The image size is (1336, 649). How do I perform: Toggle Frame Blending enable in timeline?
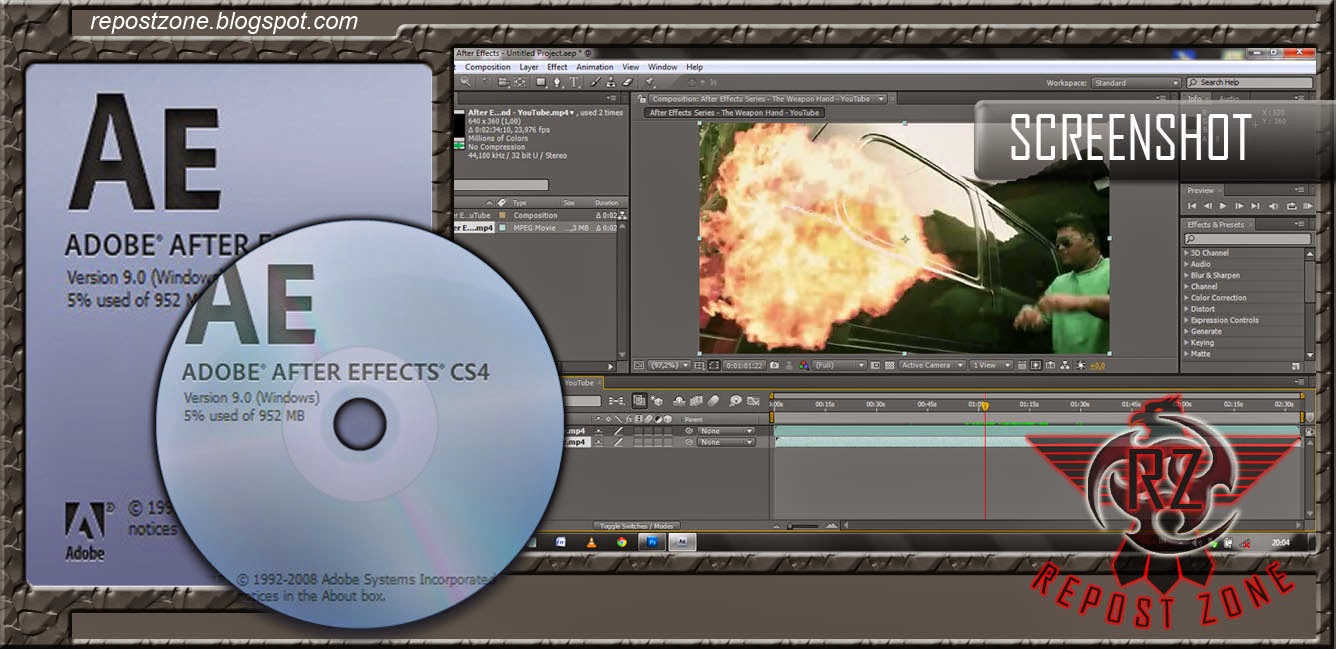pyautogui.click(x=695, y=401)
